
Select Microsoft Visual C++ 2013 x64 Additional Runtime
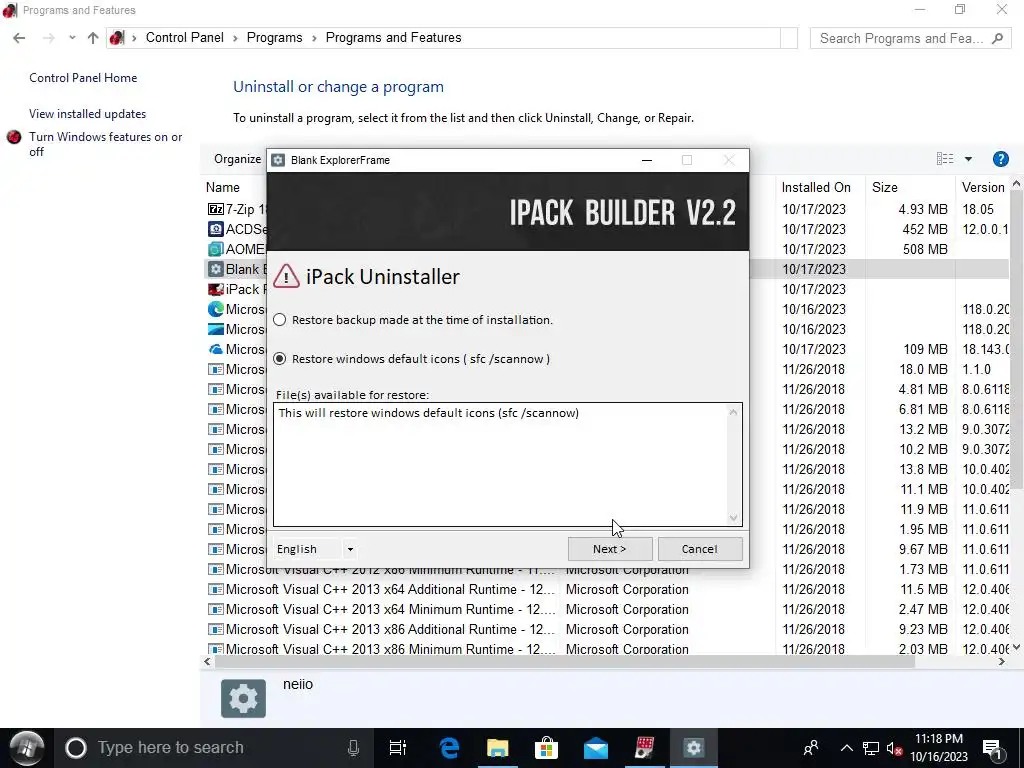click(x=390, y=589)
